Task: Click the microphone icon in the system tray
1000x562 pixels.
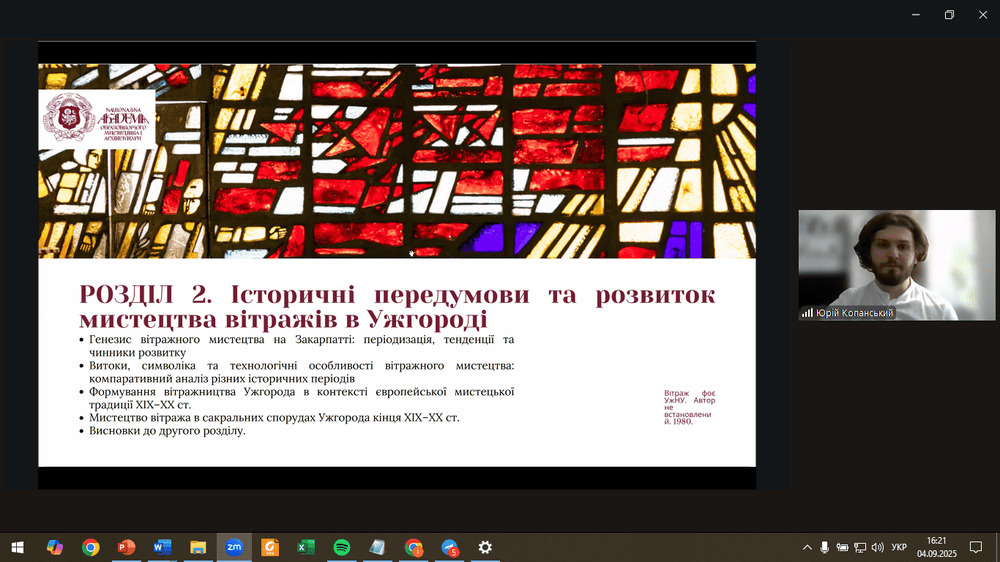Action: coord(825,547)
